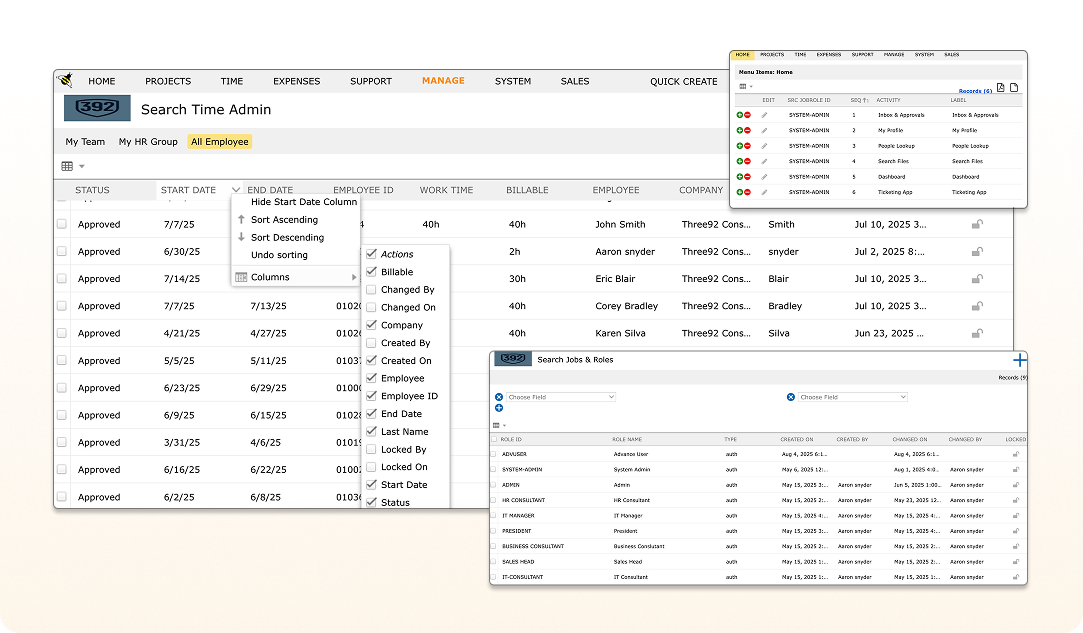Screen dimensions: 1083x633
Task: Open grid options dropdown in Menu Items window
Action: [x=746, y=87]
